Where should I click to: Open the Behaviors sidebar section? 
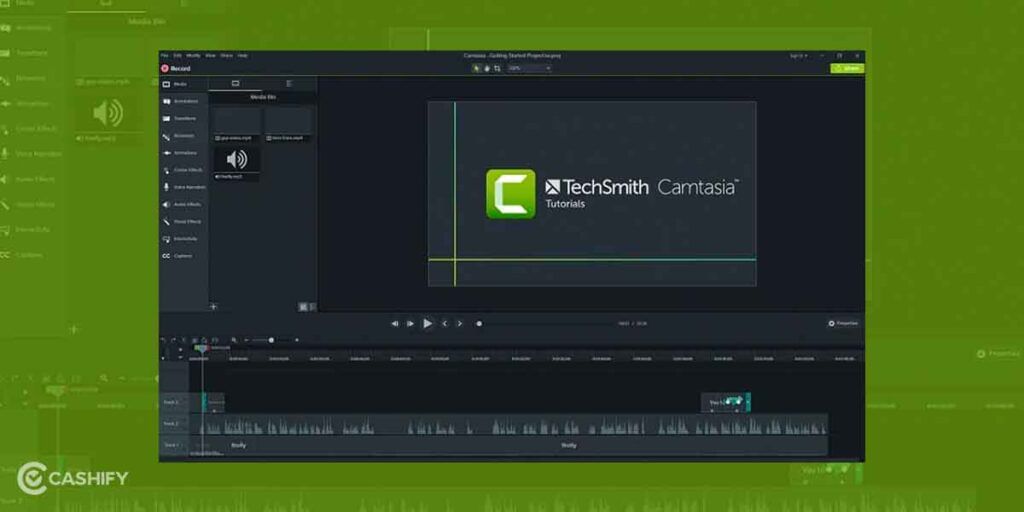coord(184,136)
